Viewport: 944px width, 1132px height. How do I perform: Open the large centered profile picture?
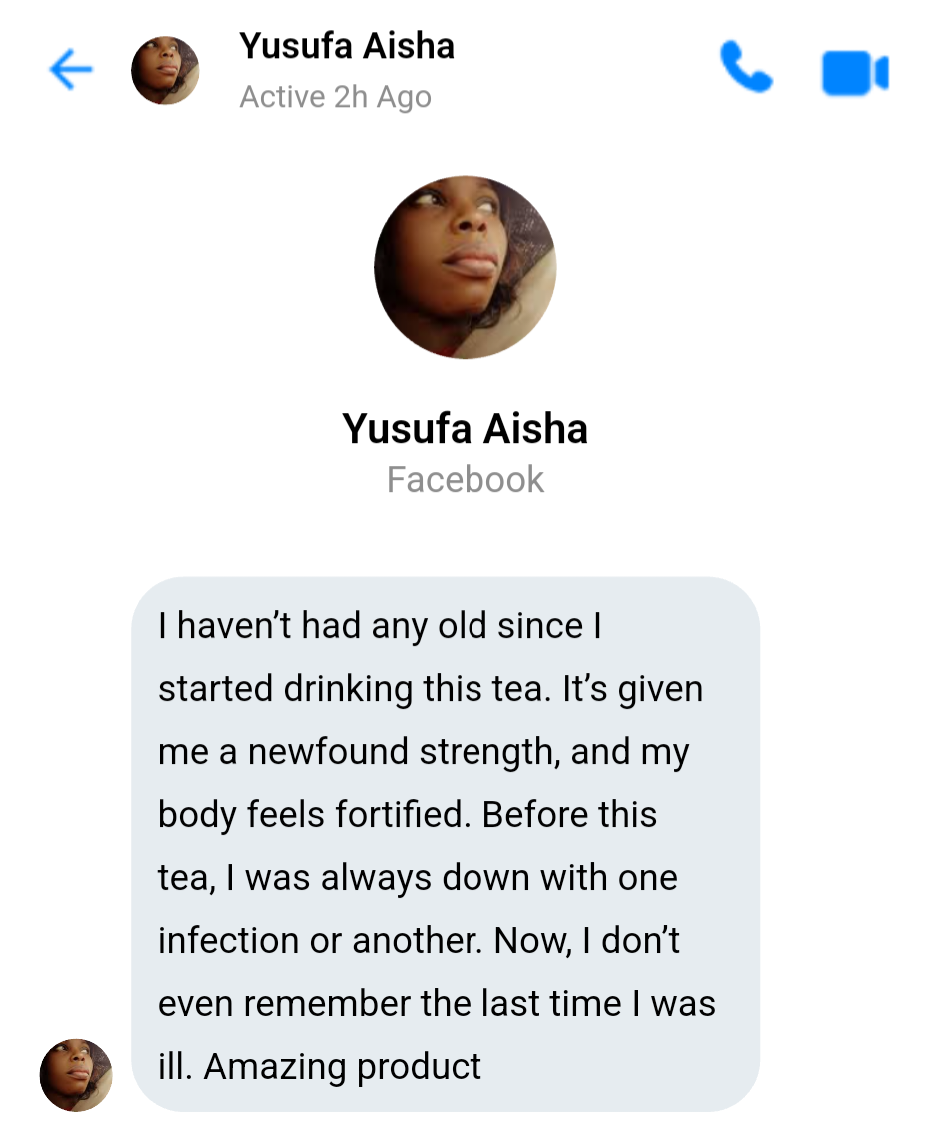click(465, 267)
